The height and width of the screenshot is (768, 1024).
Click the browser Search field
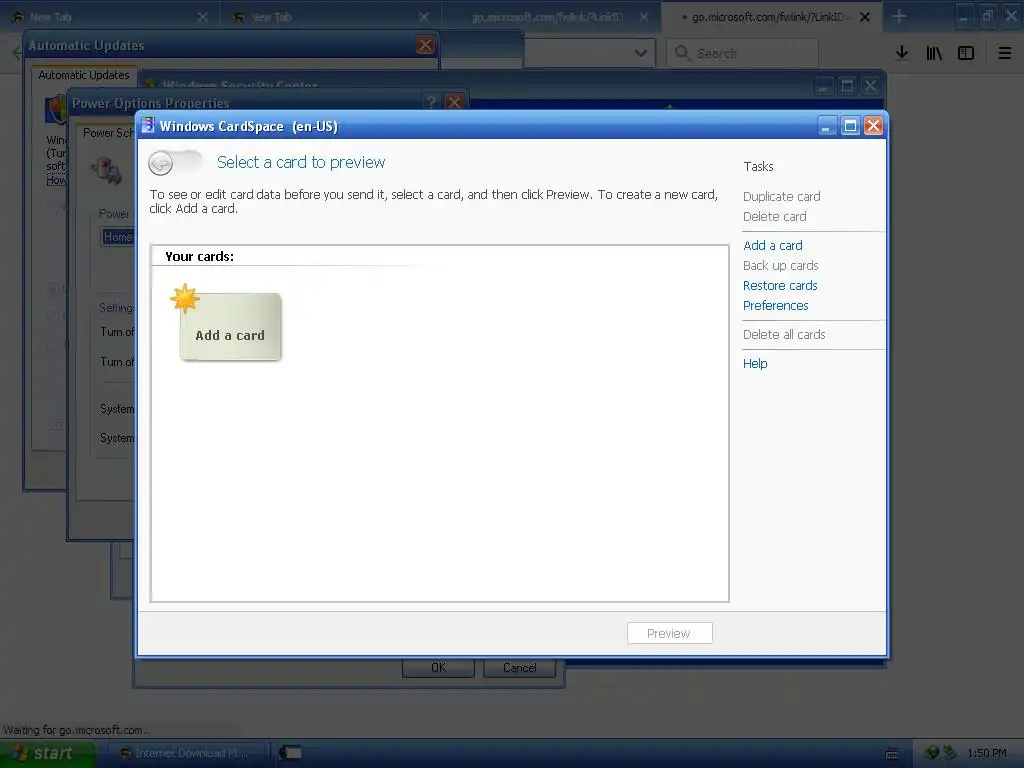[x=742, y=53]
